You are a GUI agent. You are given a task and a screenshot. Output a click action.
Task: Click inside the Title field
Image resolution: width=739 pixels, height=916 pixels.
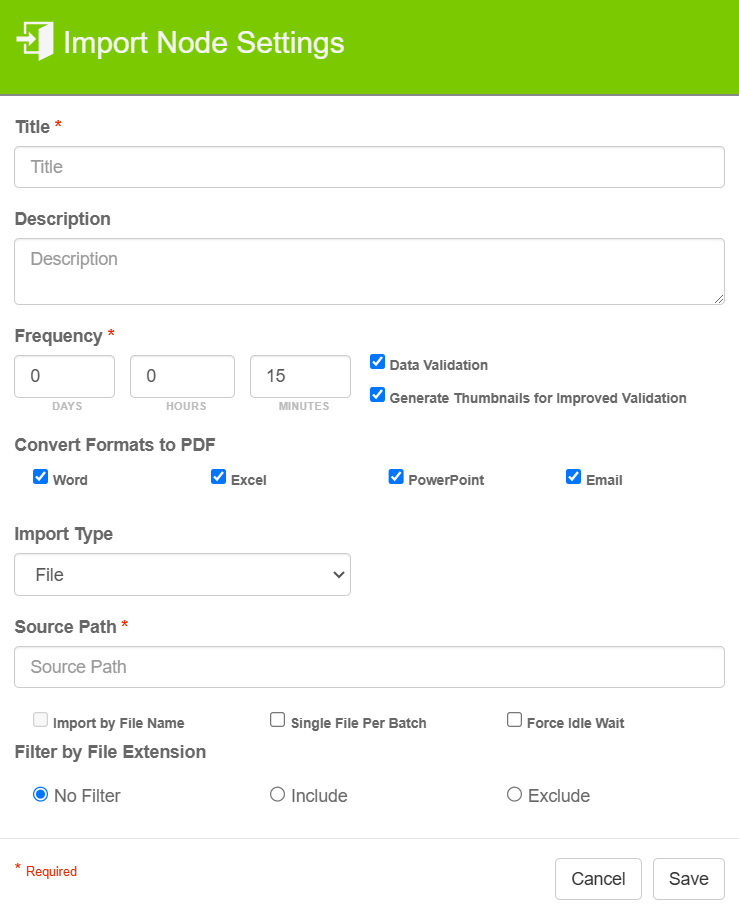click(369, 167)
